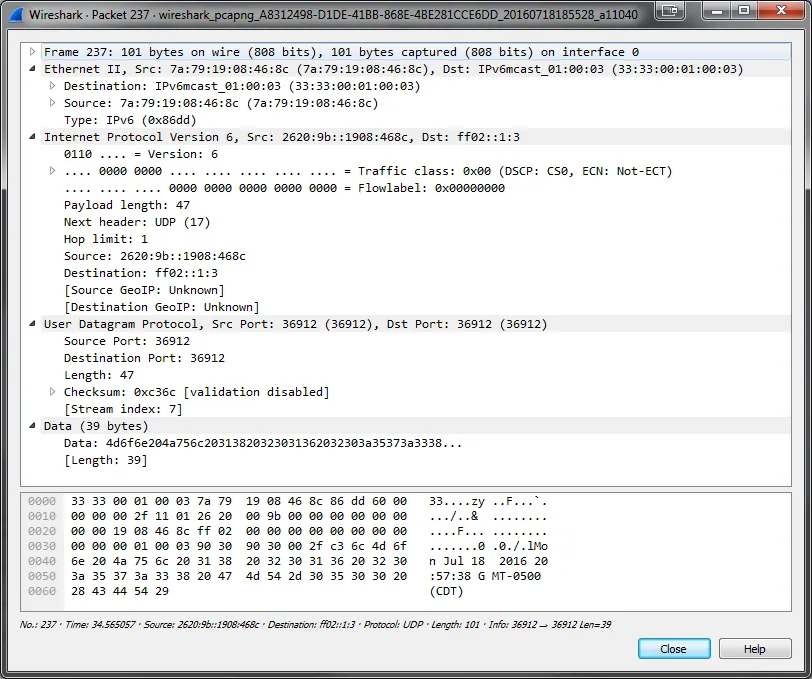Click hex offset 0000 in byte pane
The image size is (812, 679).
[x=42, y=501]
